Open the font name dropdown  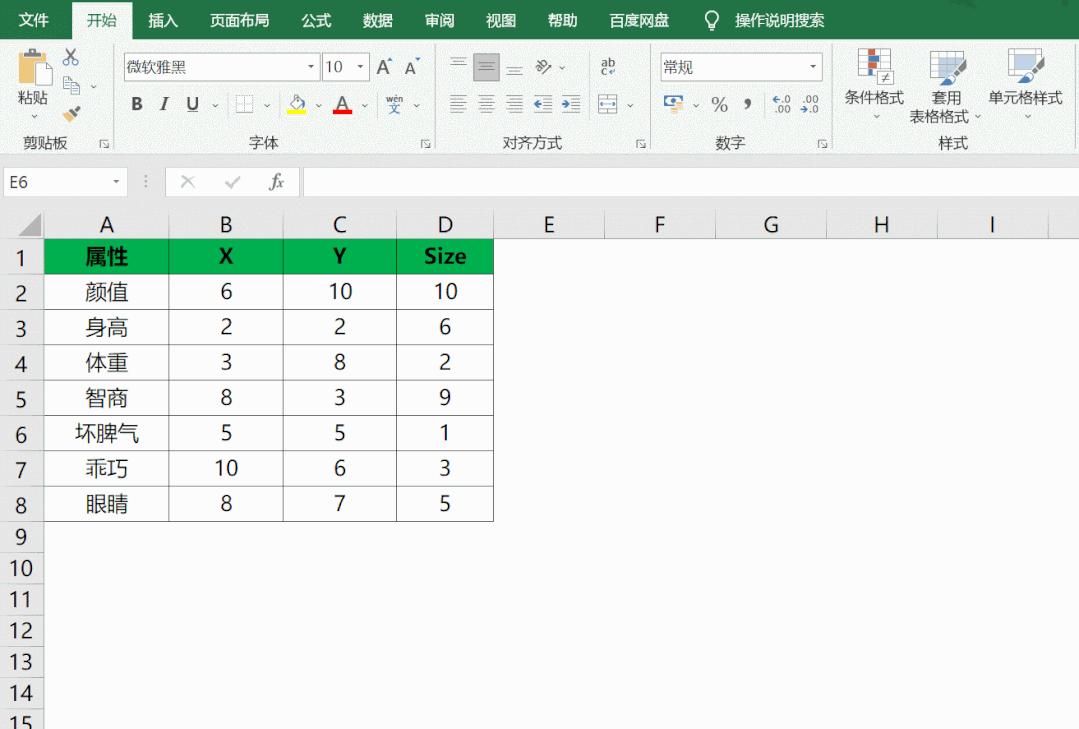click(310, 66)
